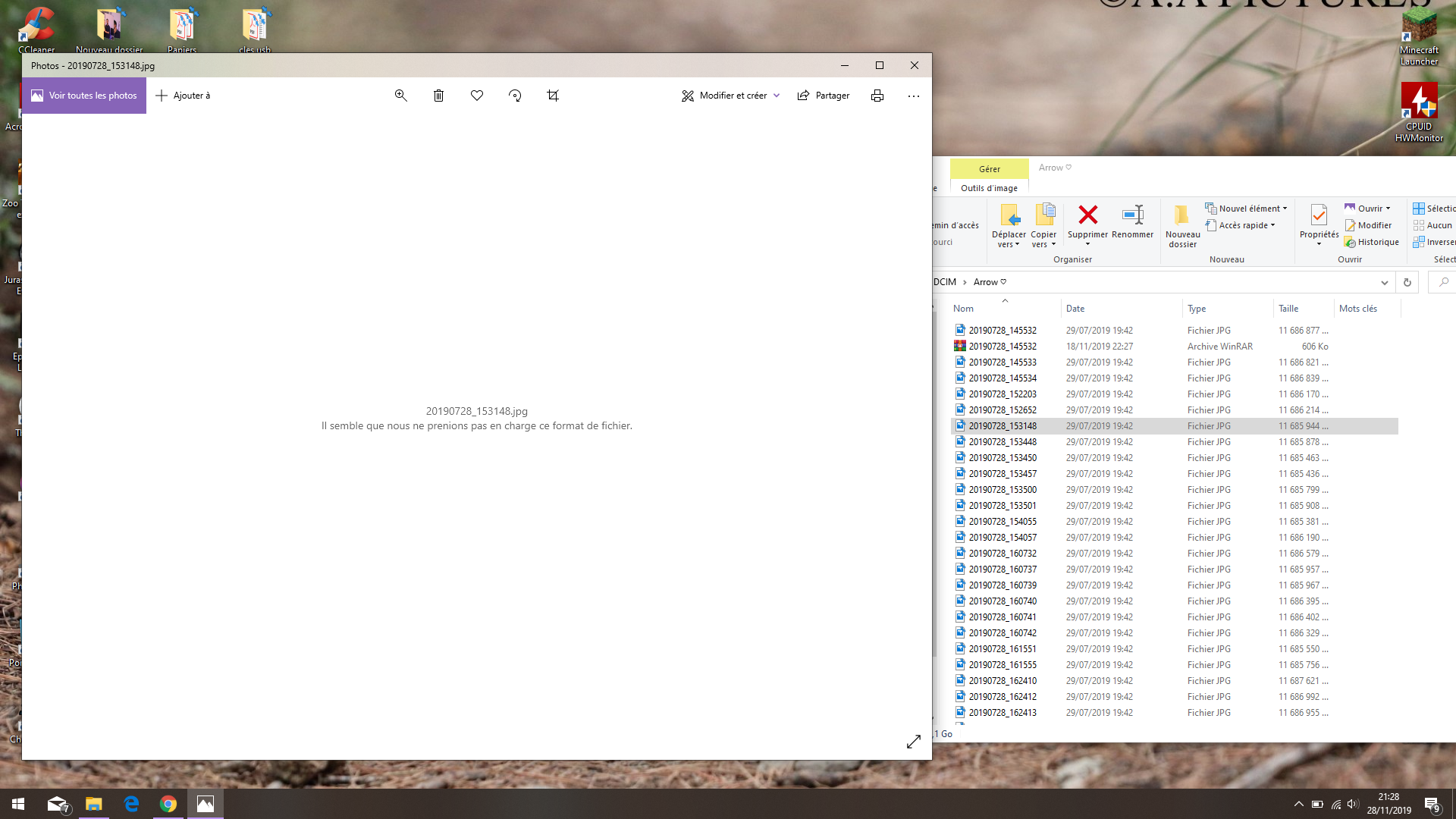Open Google Chrome from the taskbar
Viewport: 1456px width, 819px height.
(x=168, y=804)
